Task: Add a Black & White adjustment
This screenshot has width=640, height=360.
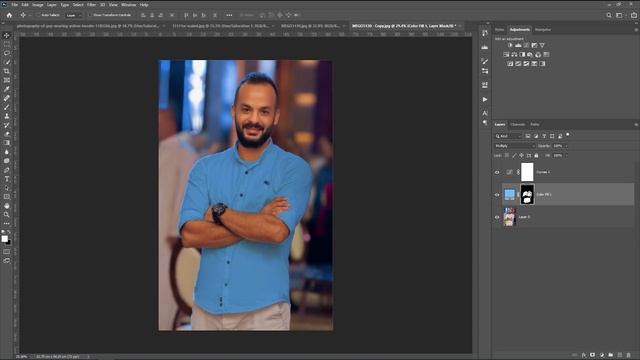Action: point(522,54)
